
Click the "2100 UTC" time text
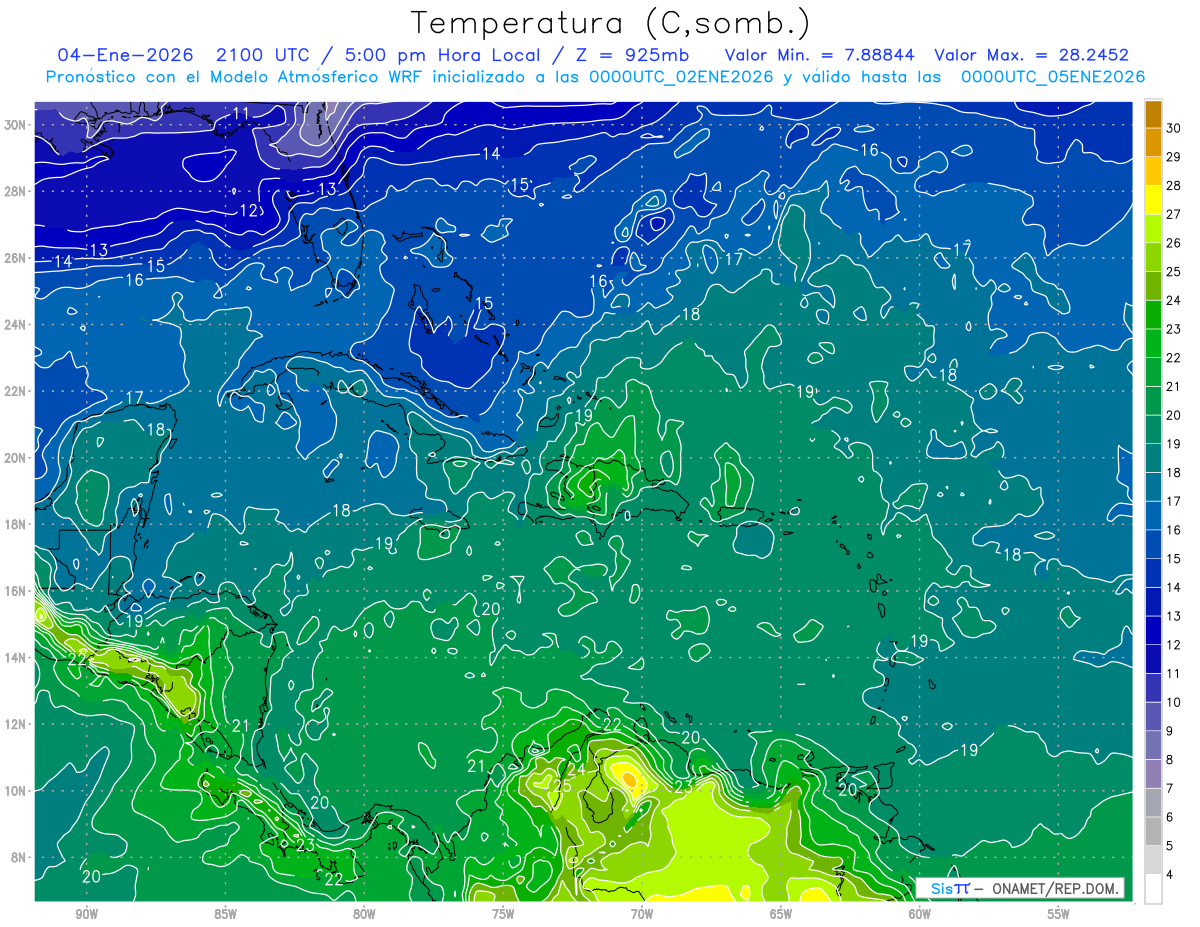pos(261,55)
